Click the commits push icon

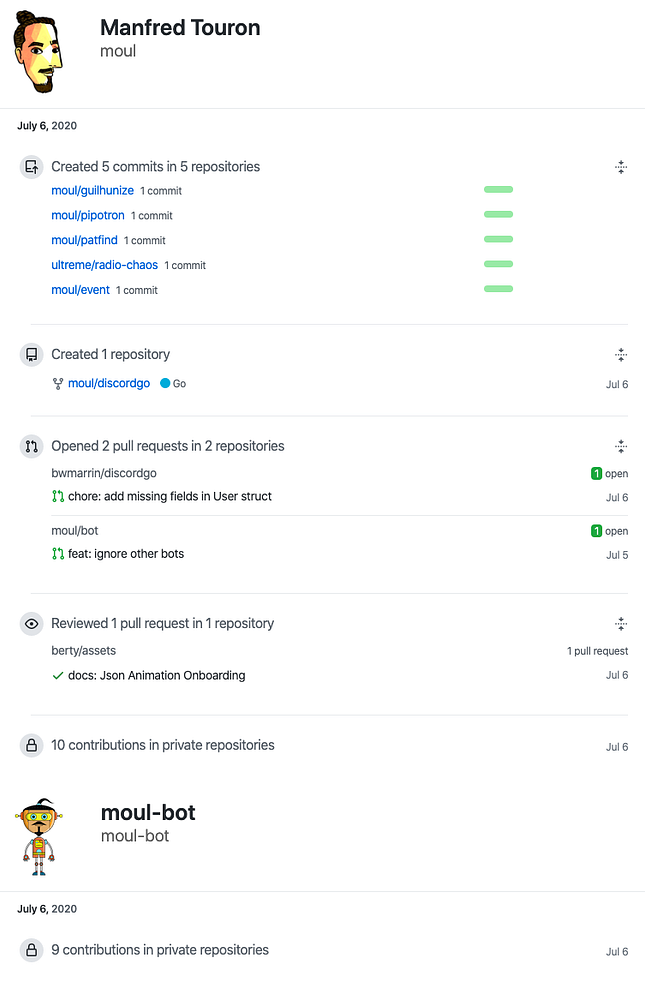pyautogui.click(x=31, y=167)
